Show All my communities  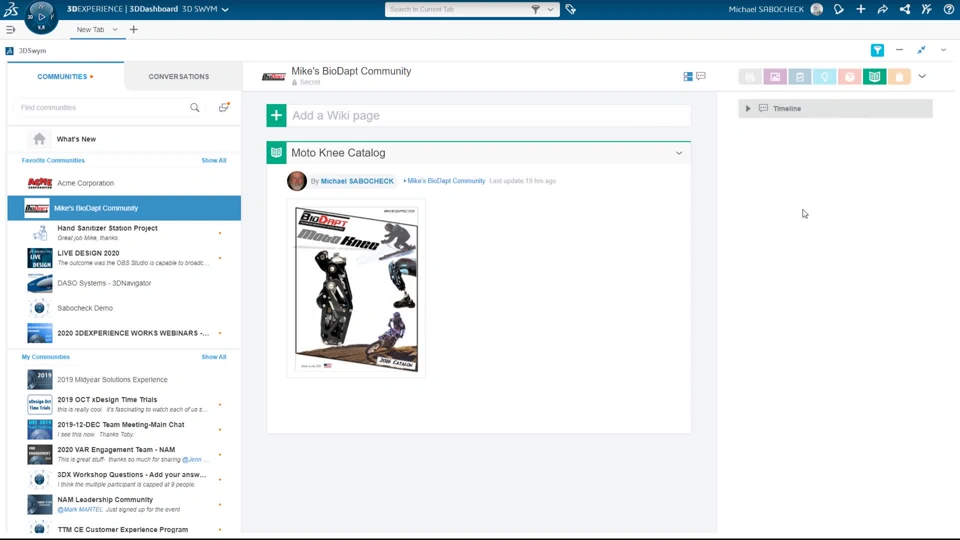tap(214, 357)
